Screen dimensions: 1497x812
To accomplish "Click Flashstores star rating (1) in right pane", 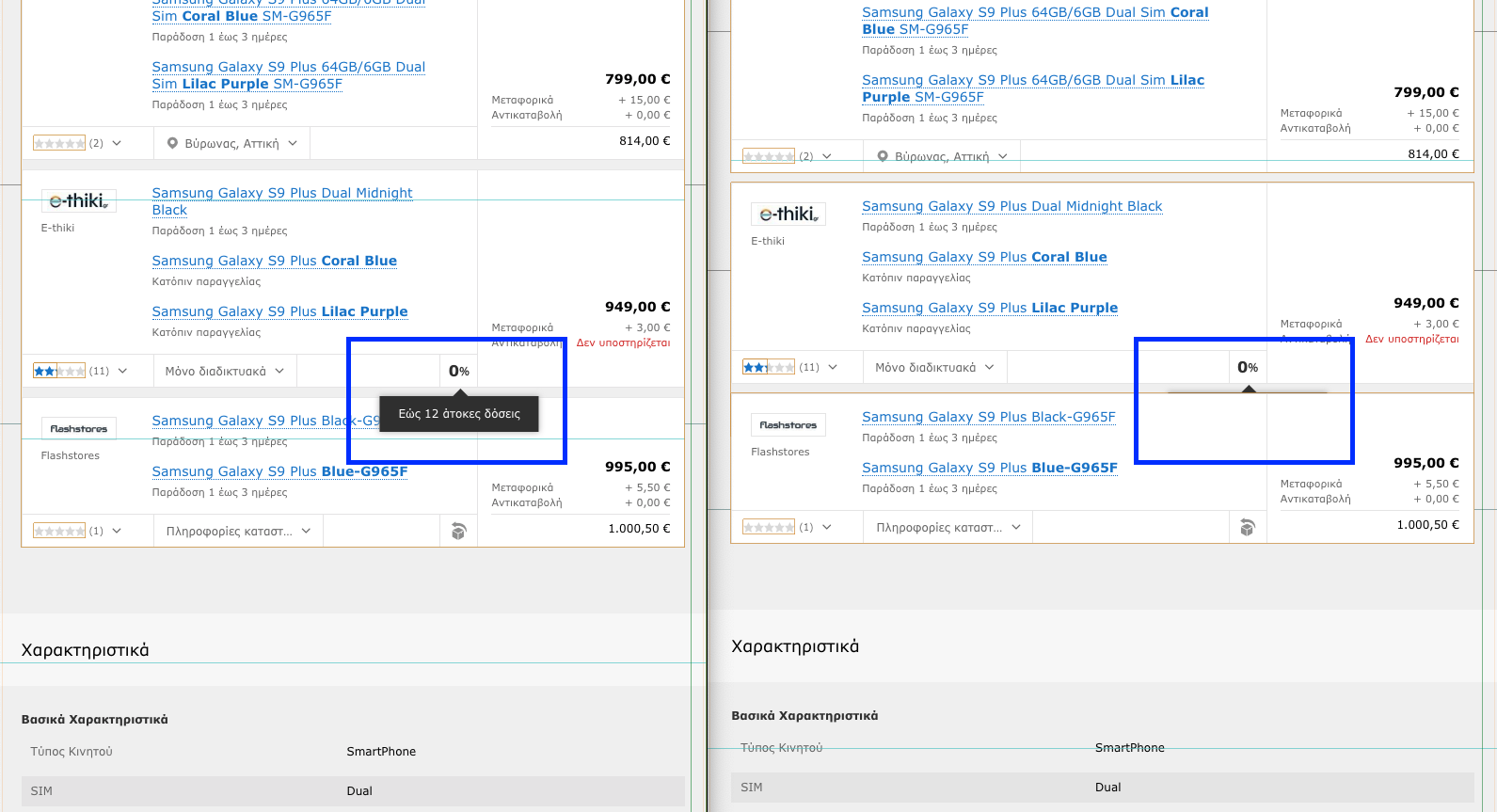I will click(x=769, y=527).
